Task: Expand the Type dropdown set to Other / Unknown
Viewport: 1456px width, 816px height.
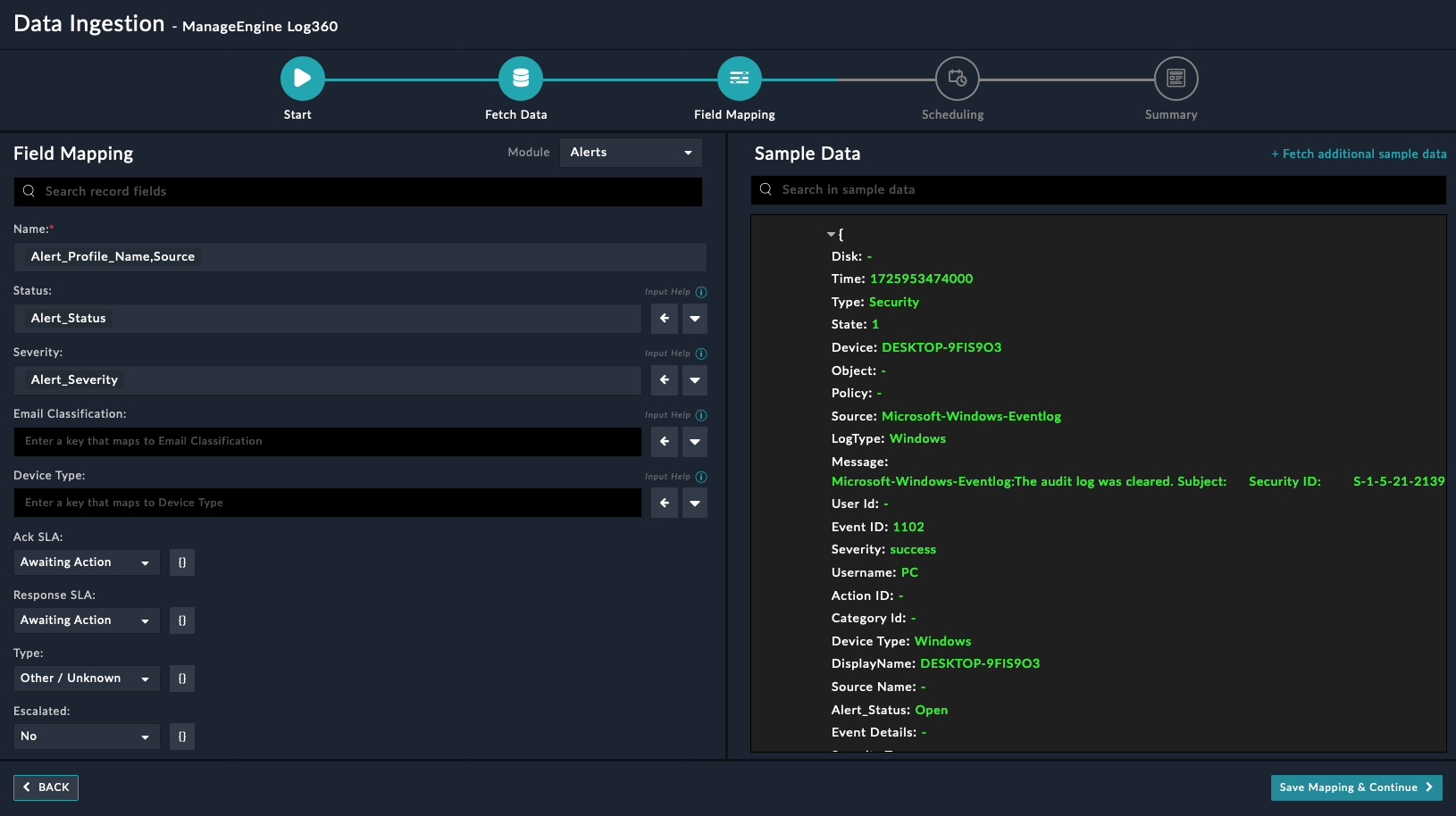Action: click(x=86, y=679)
